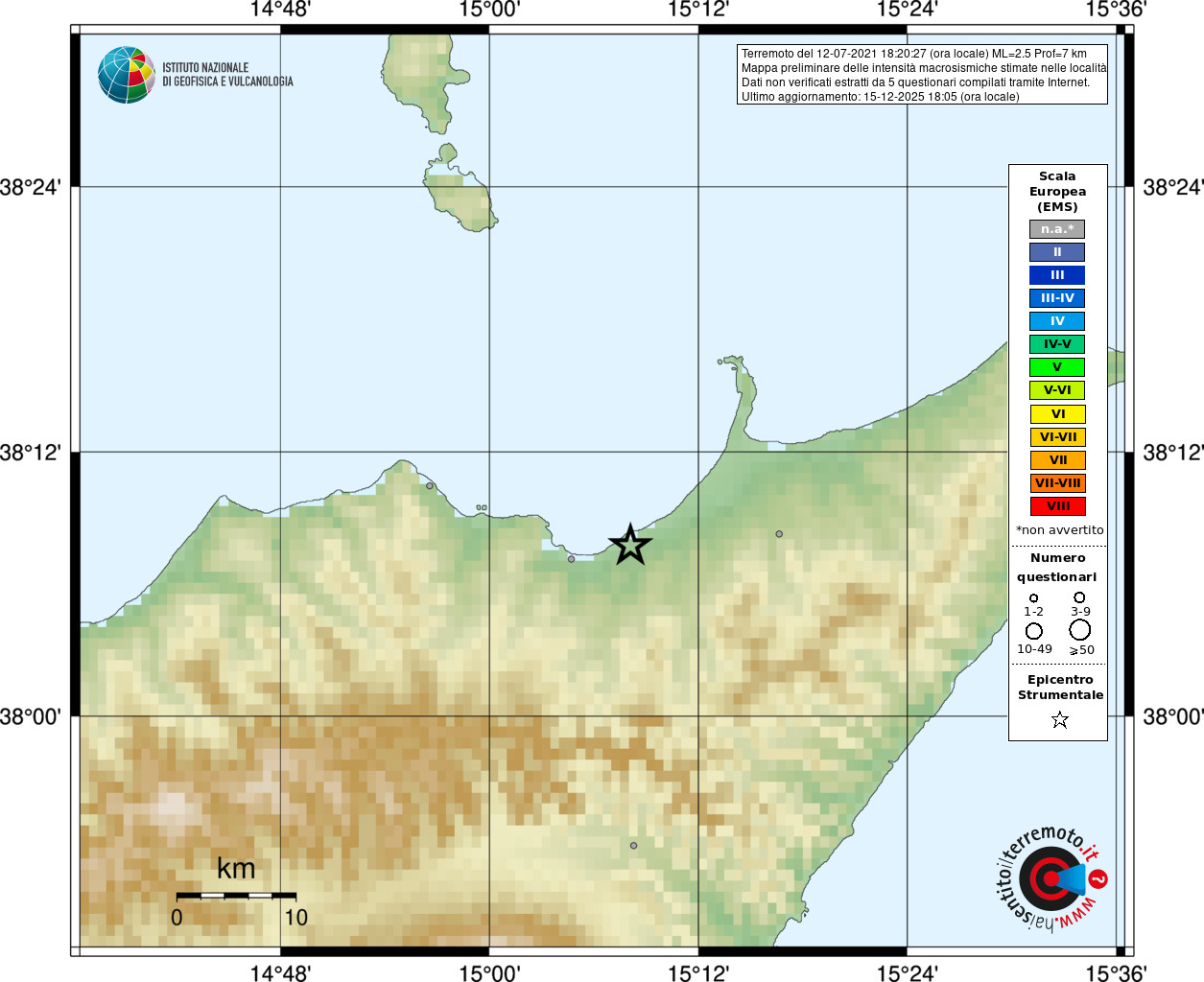Click the orange intensity VII swatch
Viewport: 1204px width, 982px height.
tap(1057, 460)
